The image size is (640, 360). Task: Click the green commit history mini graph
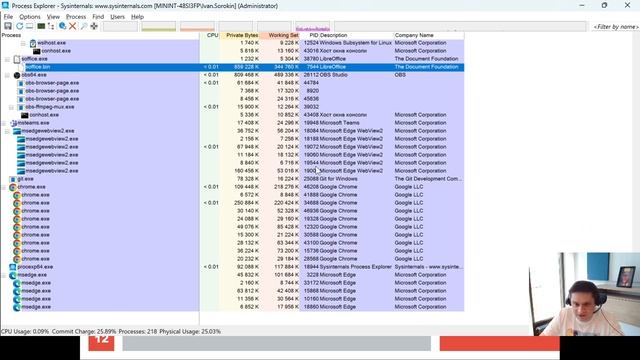tap(158, 27)
